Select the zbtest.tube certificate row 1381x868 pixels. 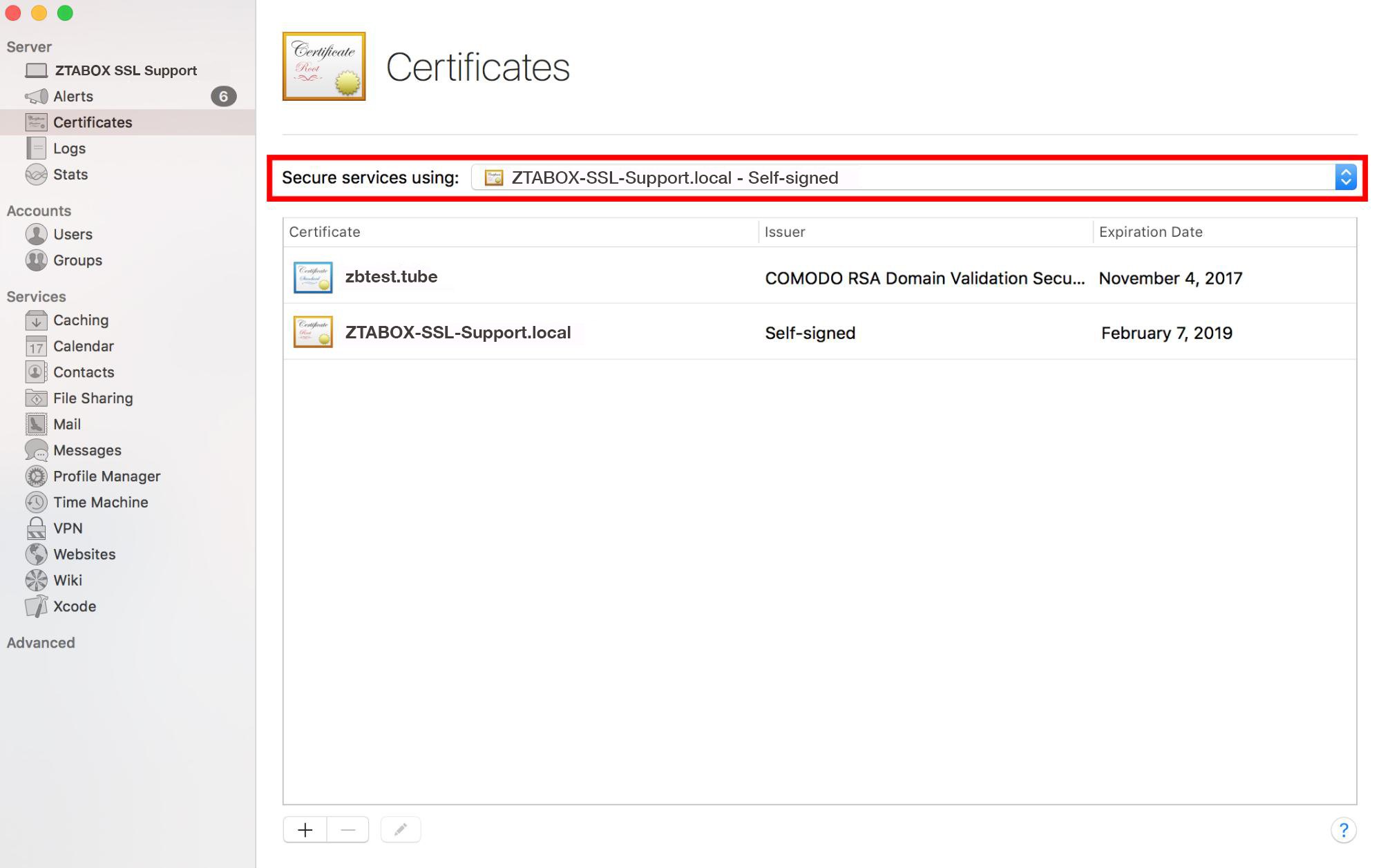(x=390, y=277)
